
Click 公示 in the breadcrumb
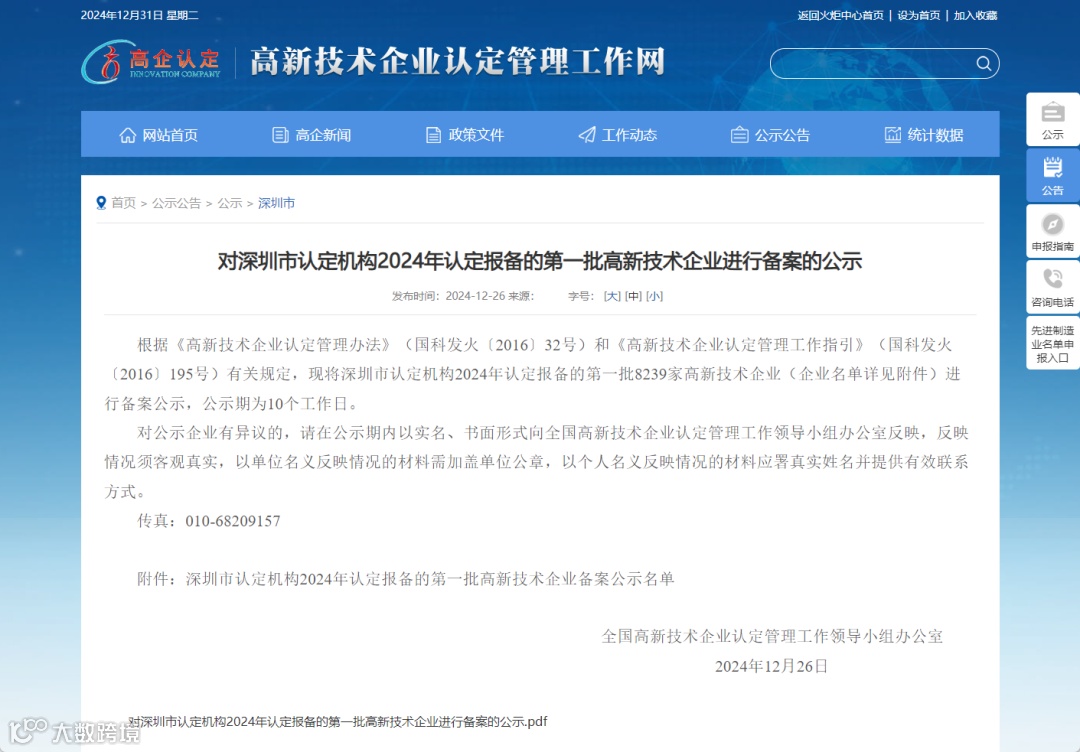[230, 203]
